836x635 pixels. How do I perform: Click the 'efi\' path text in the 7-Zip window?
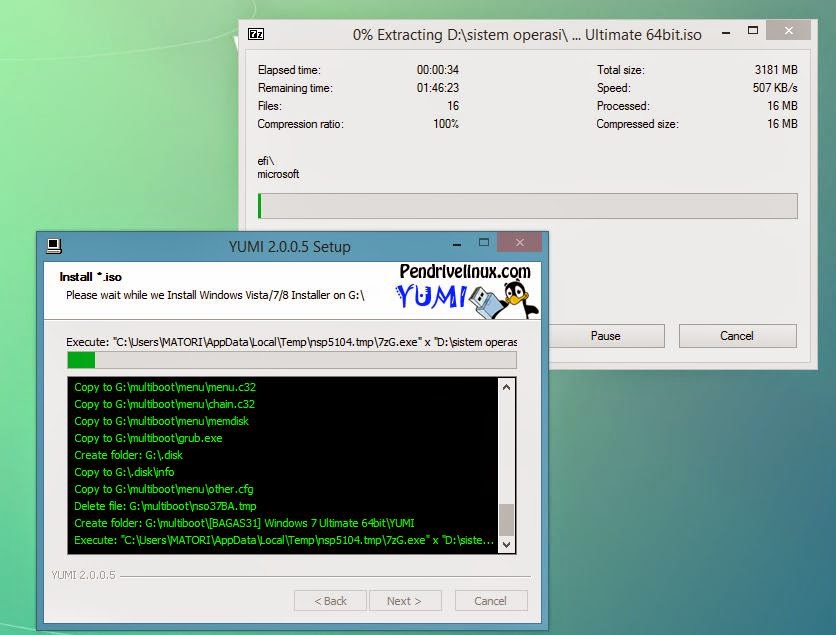[266, 161]
